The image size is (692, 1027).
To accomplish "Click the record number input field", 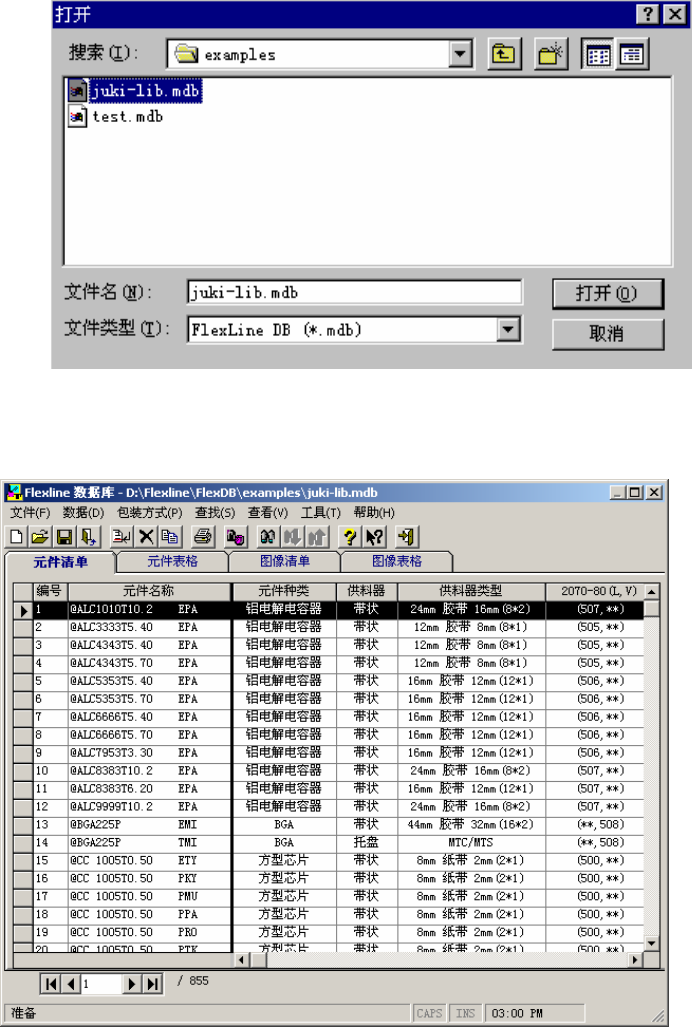I will (x=101, y=984).
